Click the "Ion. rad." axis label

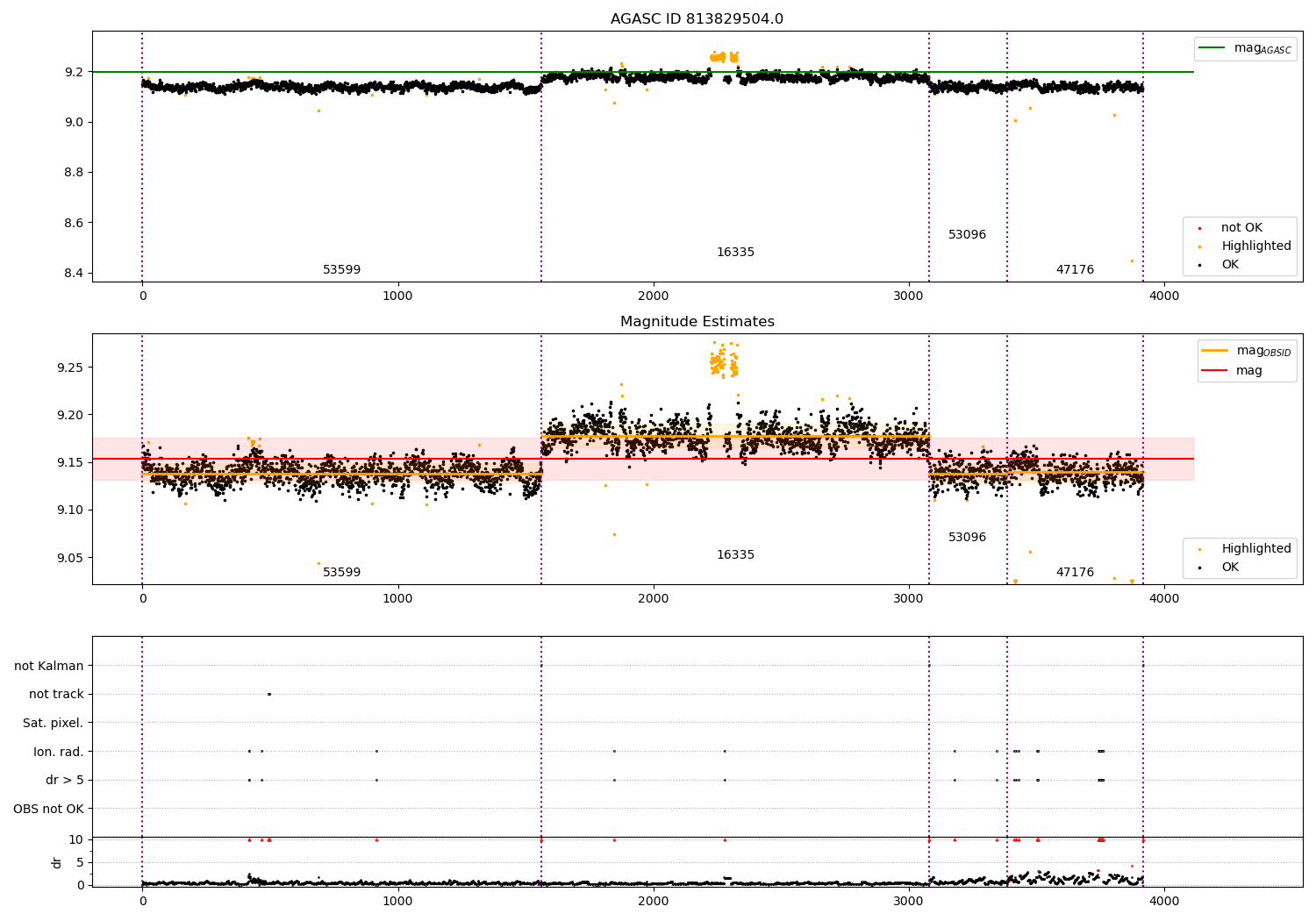coord(59,752)
